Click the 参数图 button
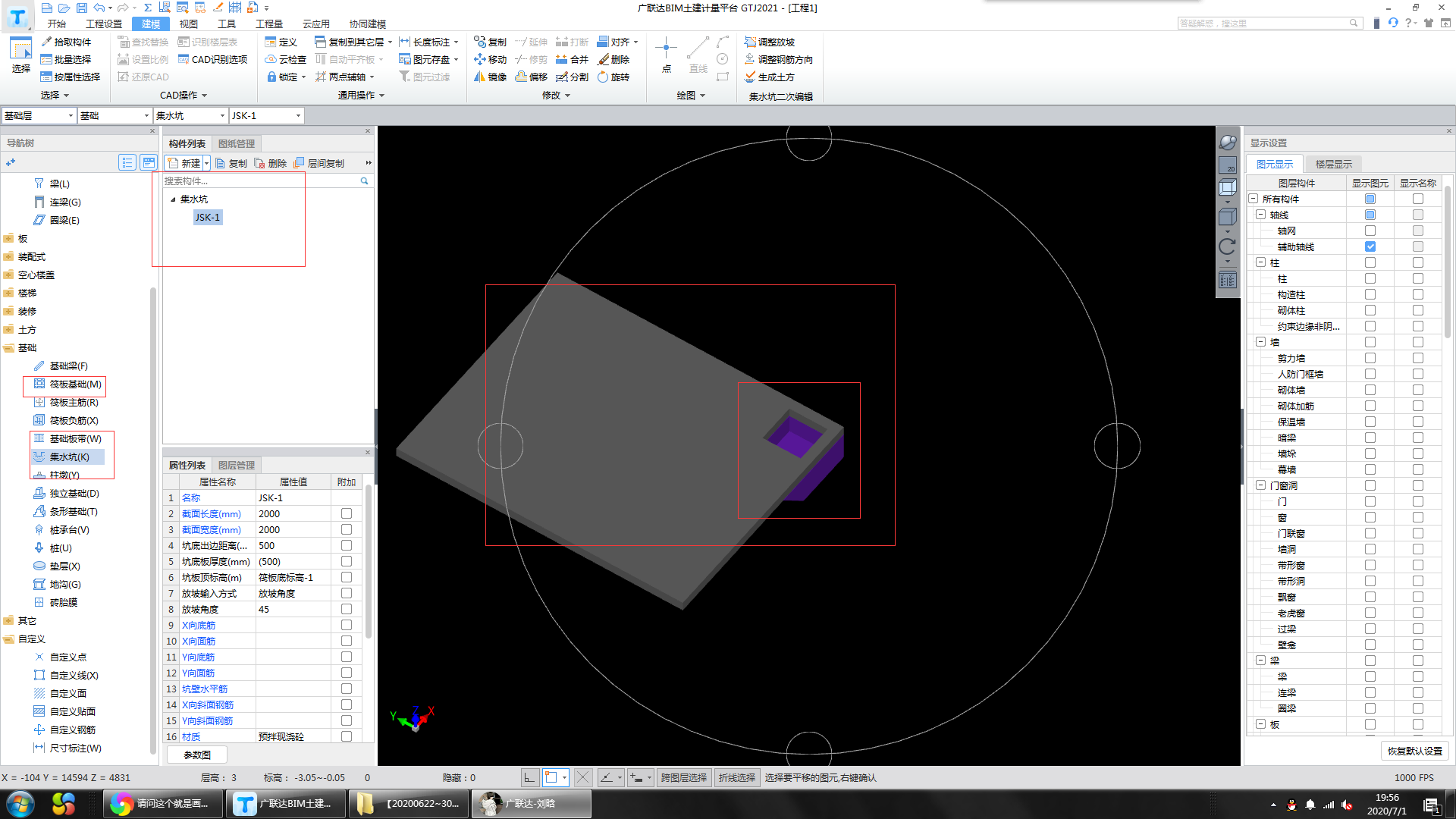 (196, 755)
